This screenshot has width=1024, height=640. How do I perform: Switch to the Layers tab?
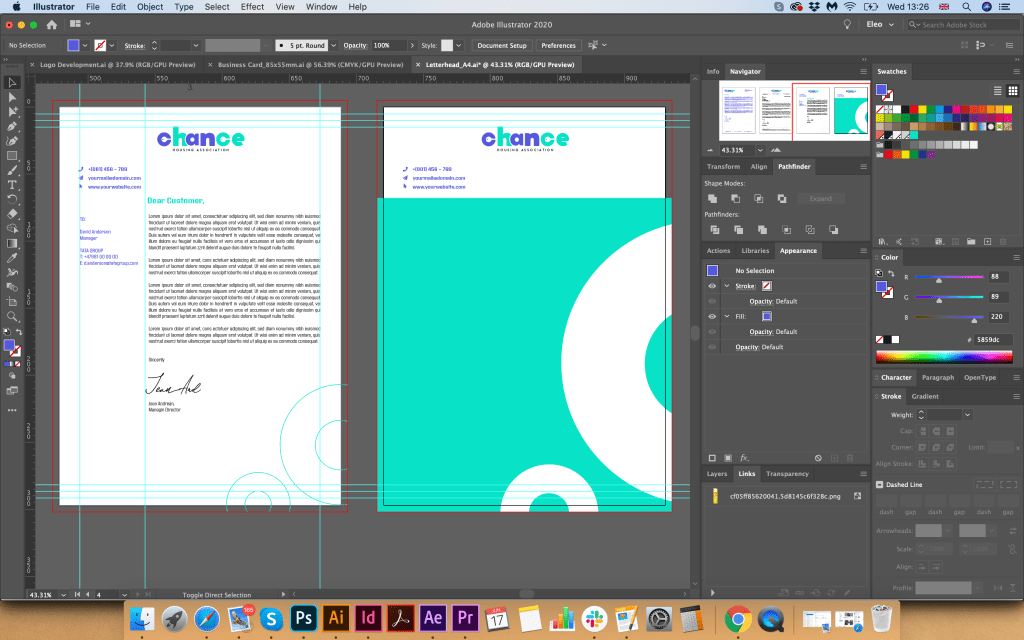(x=717, y=474)
